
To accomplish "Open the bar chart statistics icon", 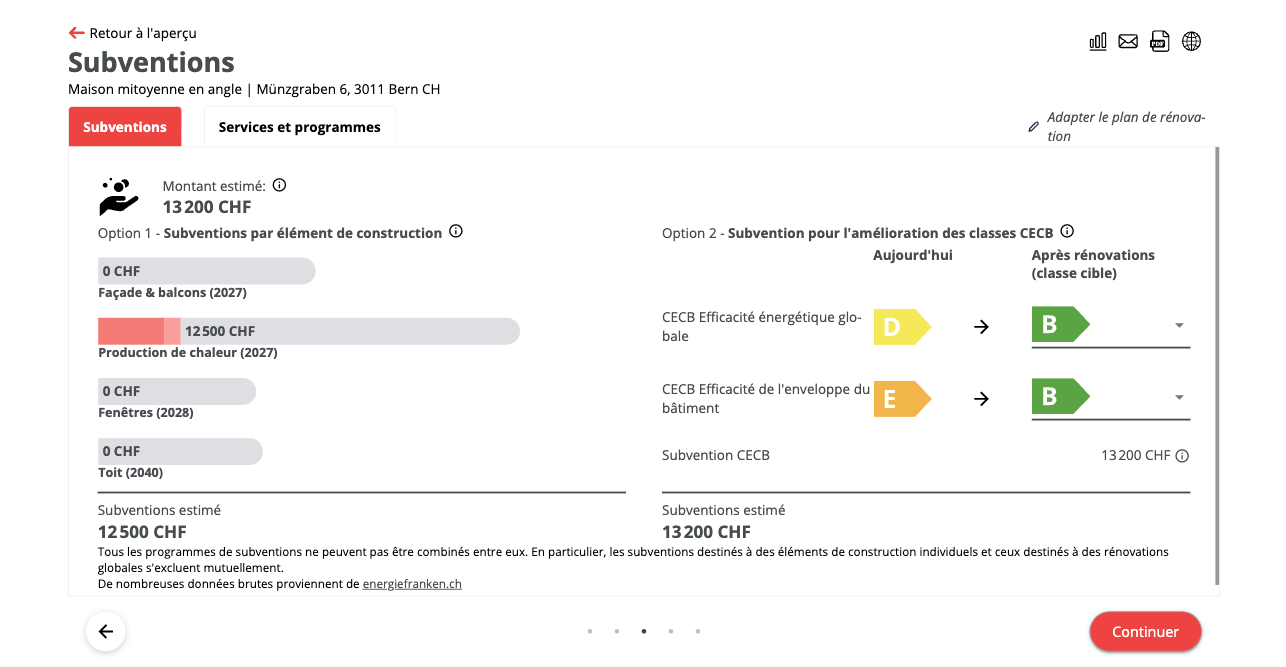I will click(x=1098, y=41).
